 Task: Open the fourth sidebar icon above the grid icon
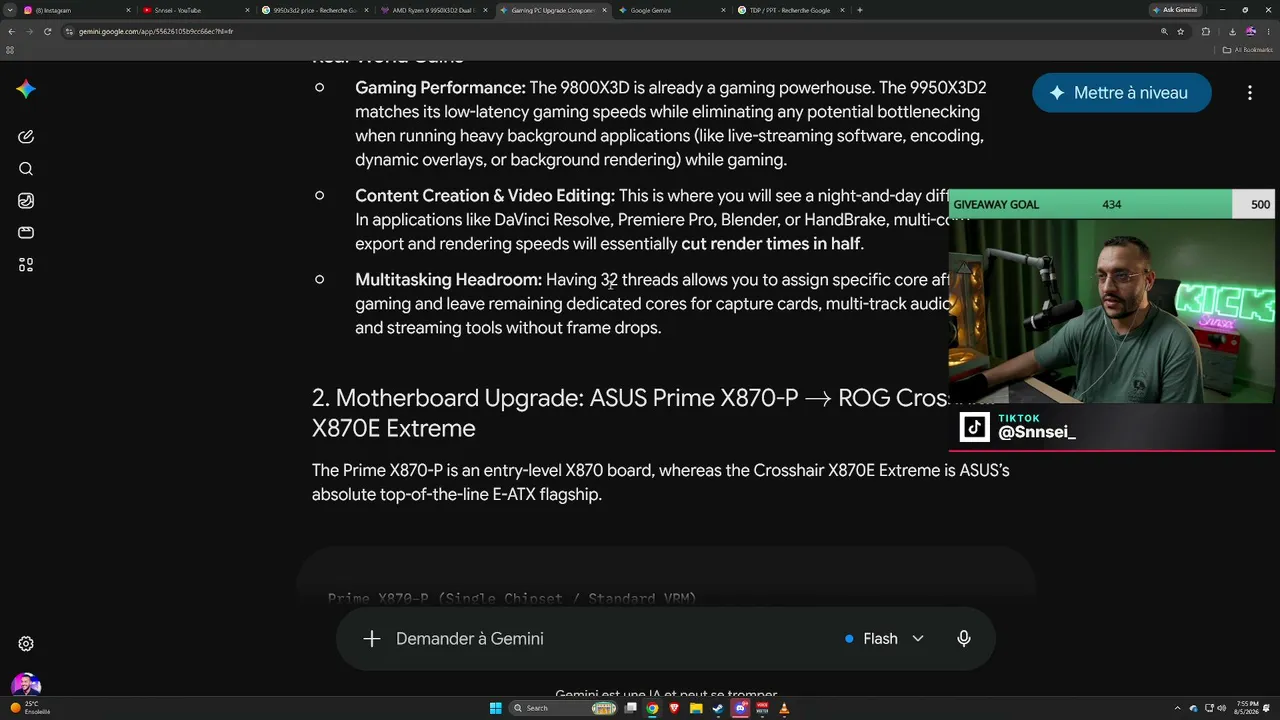pyautogui.click(x=26, y=233)
